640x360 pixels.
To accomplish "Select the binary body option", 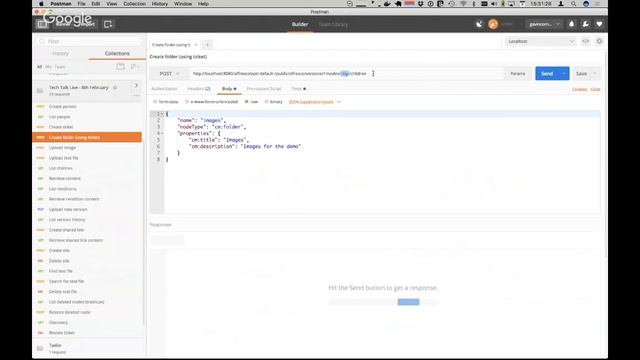I will coord(273,102).
